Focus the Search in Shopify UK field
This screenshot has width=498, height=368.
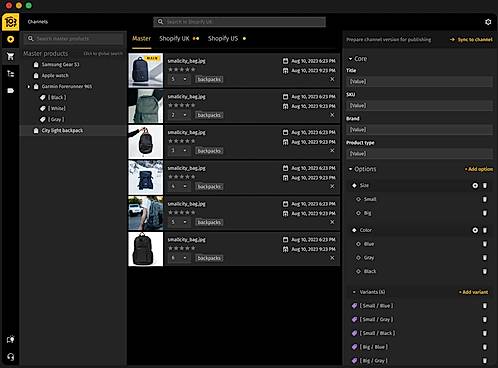click(239, 22)
